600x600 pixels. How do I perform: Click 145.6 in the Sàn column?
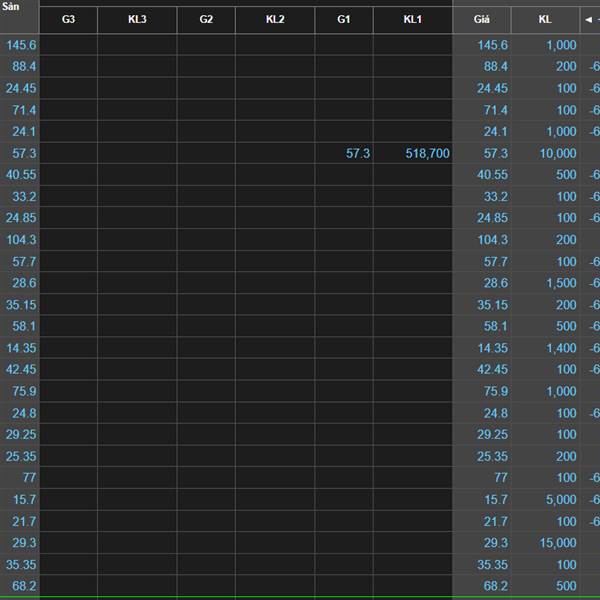(x=21, y=45)
